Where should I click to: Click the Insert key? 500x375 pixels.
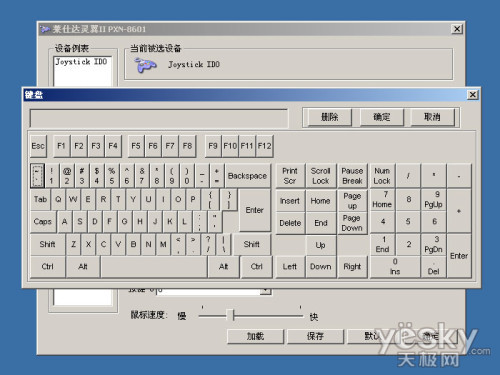(290, 201)
